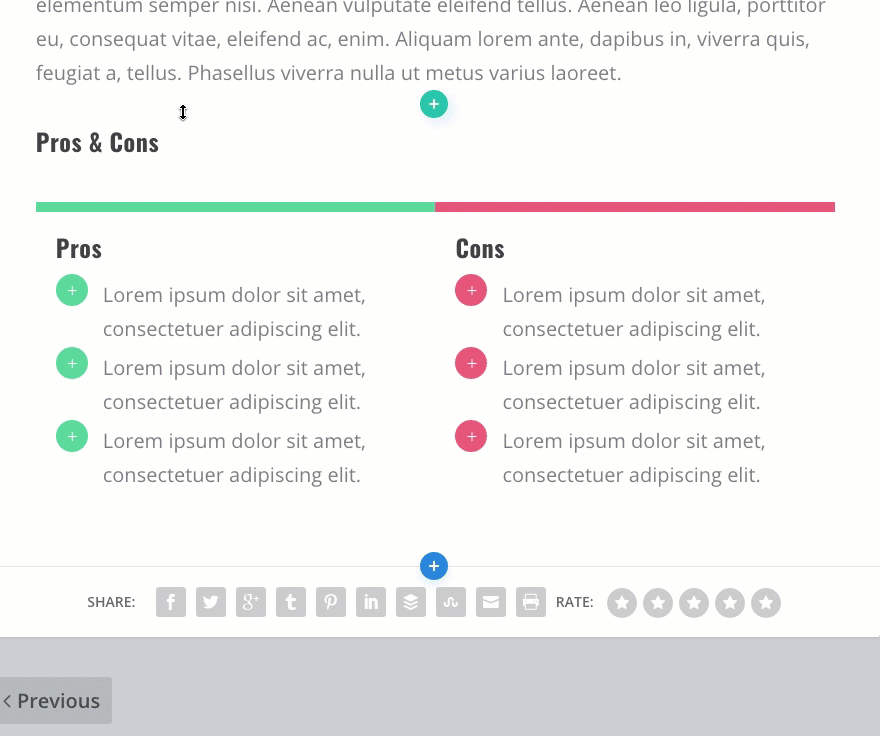Click the blue plus button above the share bar

click(x=434, y=566)
